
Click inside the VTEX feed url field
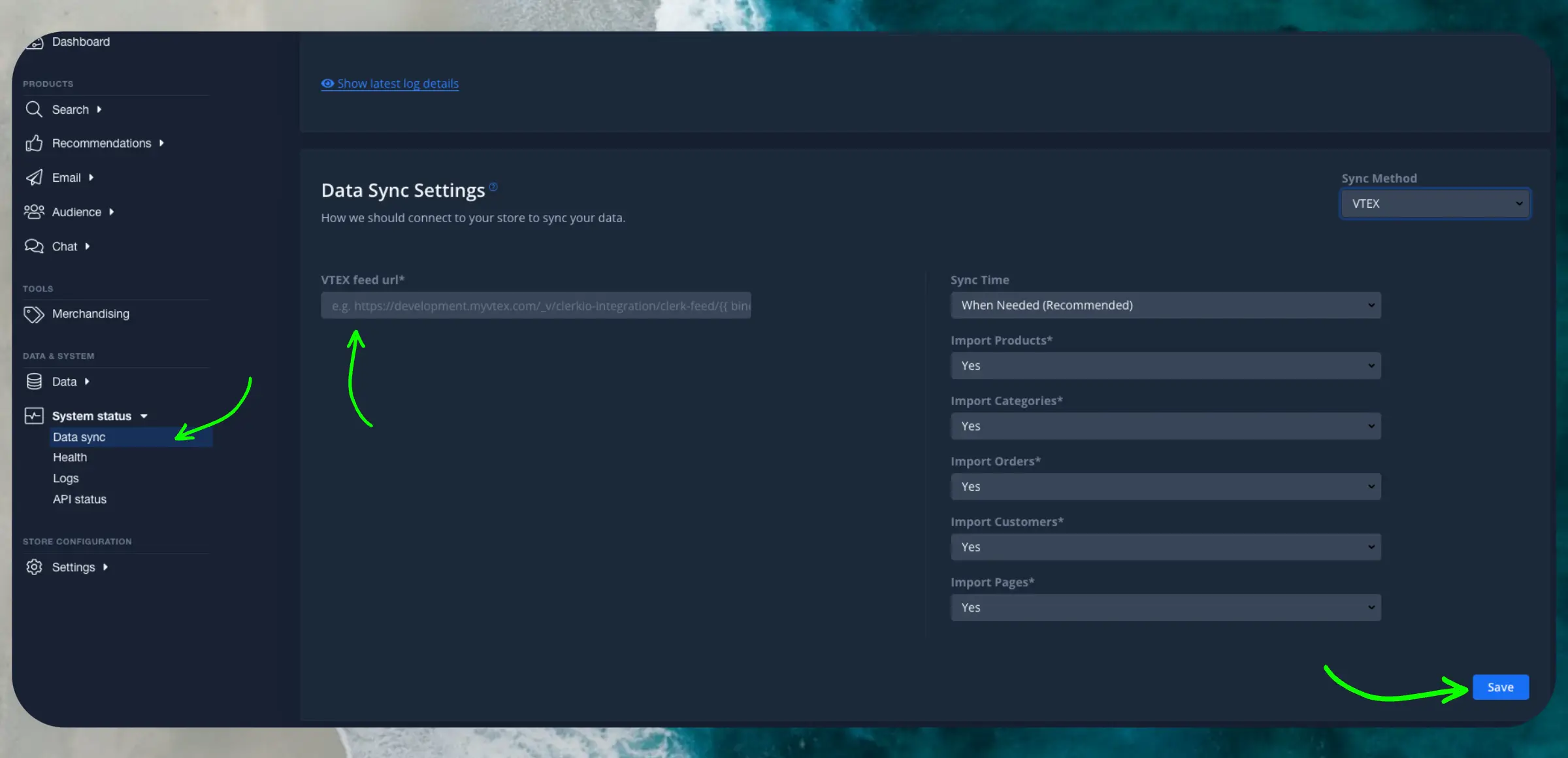coord(536,305)
